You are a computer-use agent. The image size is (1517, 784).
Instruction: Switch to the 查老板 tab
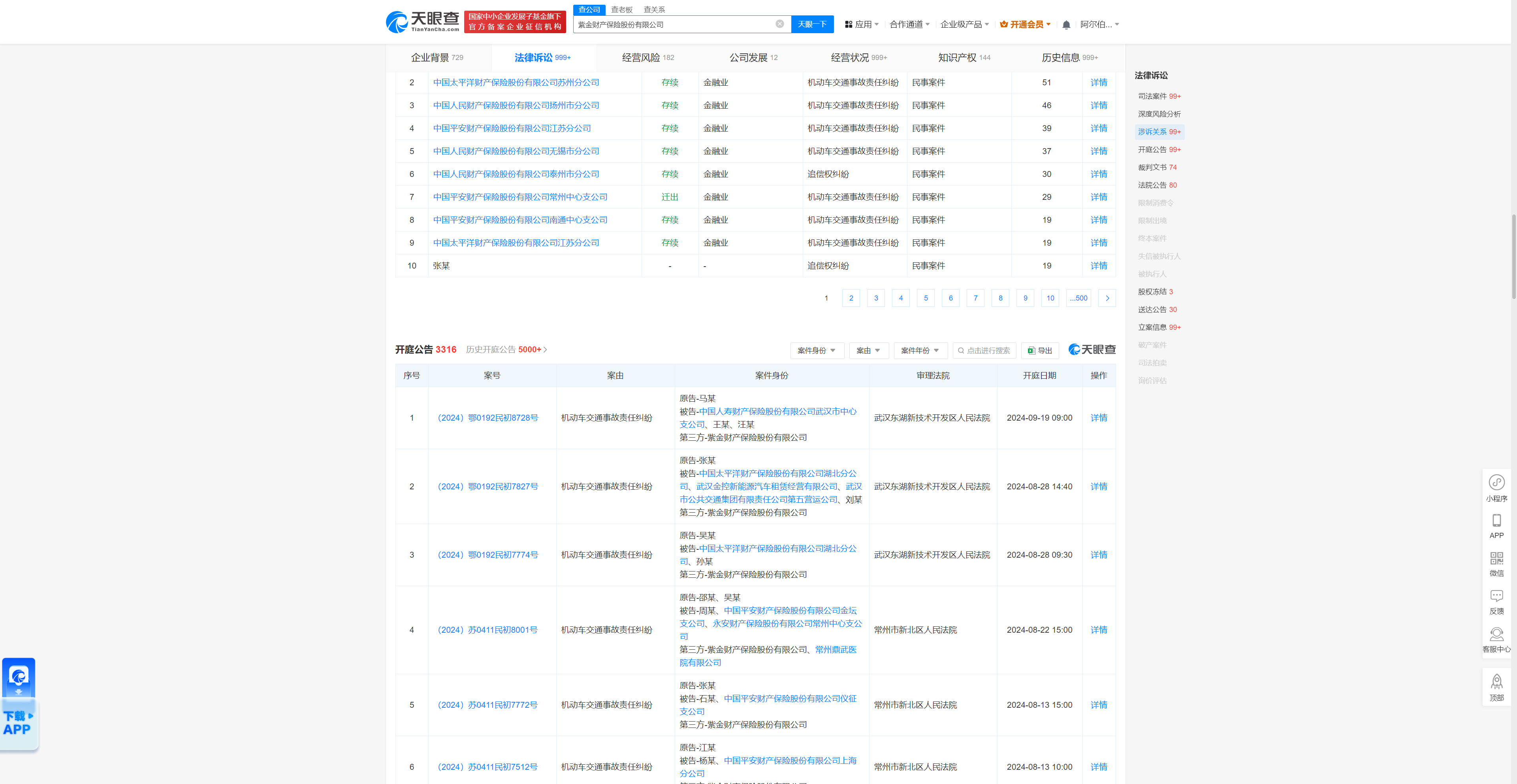coord(621,9)
